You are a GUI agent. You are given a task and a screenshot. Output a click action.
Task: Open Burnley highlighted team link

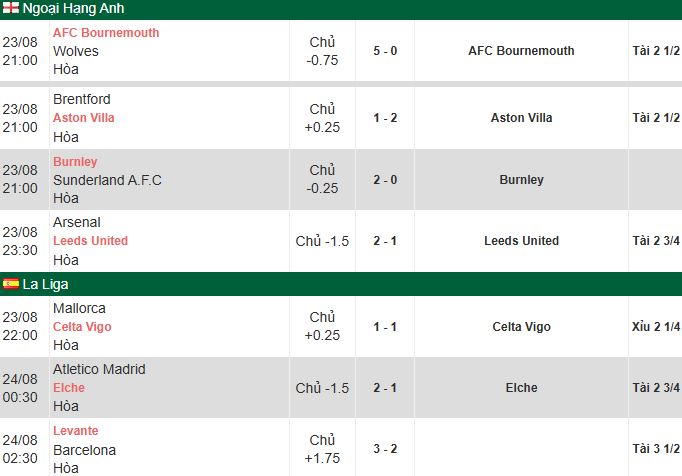tap(75, 162)
